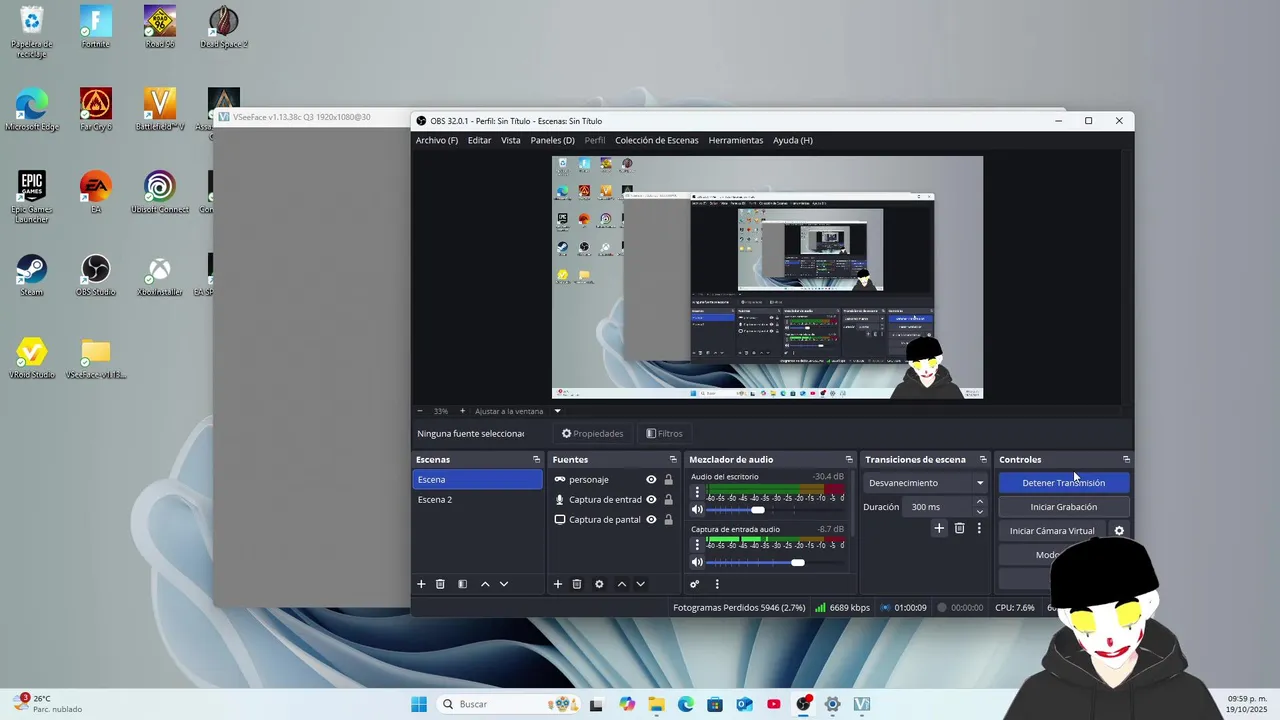Undock the Escenas panel

point(536,460)
